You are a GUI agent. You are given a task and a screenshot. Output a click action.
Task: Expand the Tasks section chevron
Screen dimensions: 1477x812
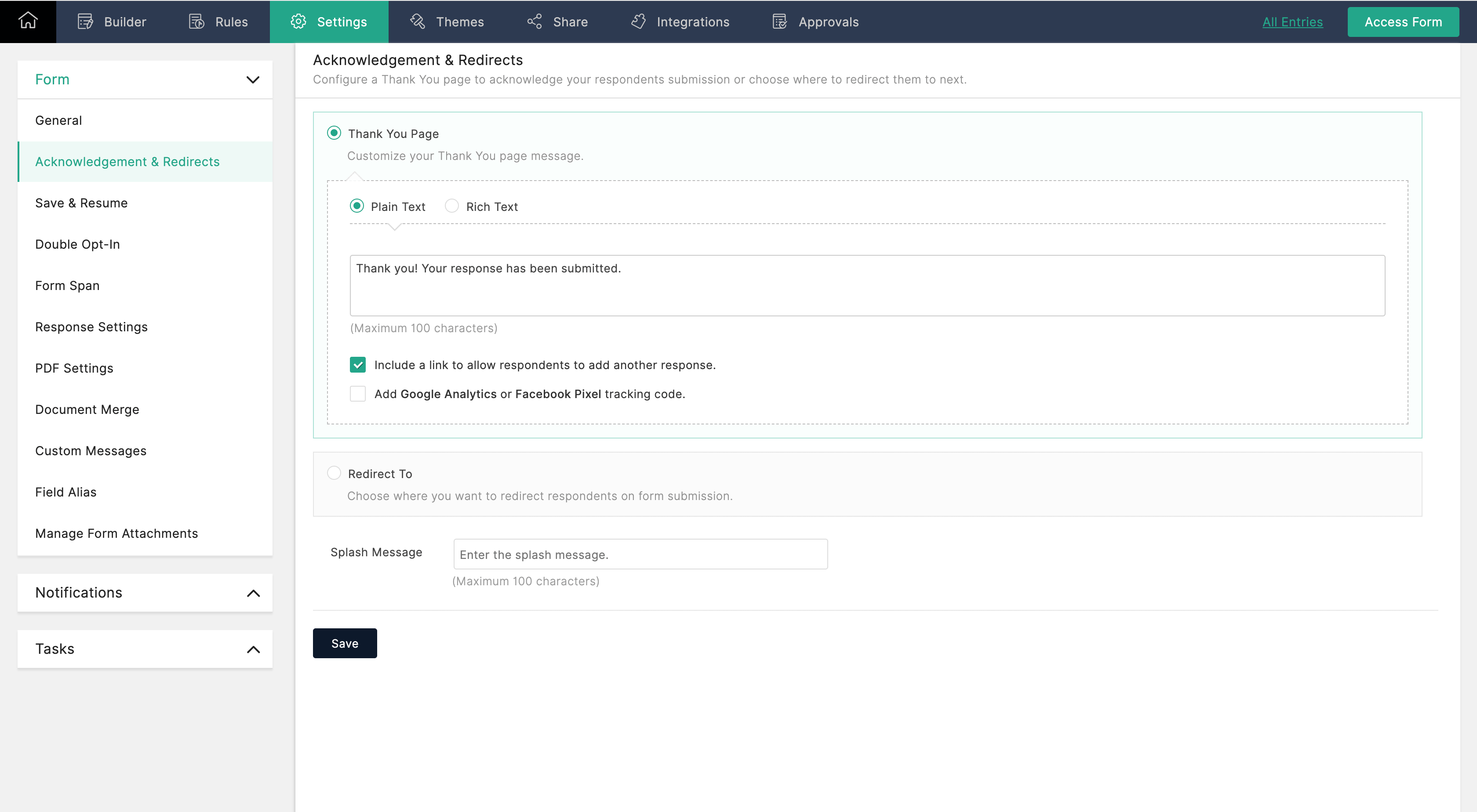254,649
